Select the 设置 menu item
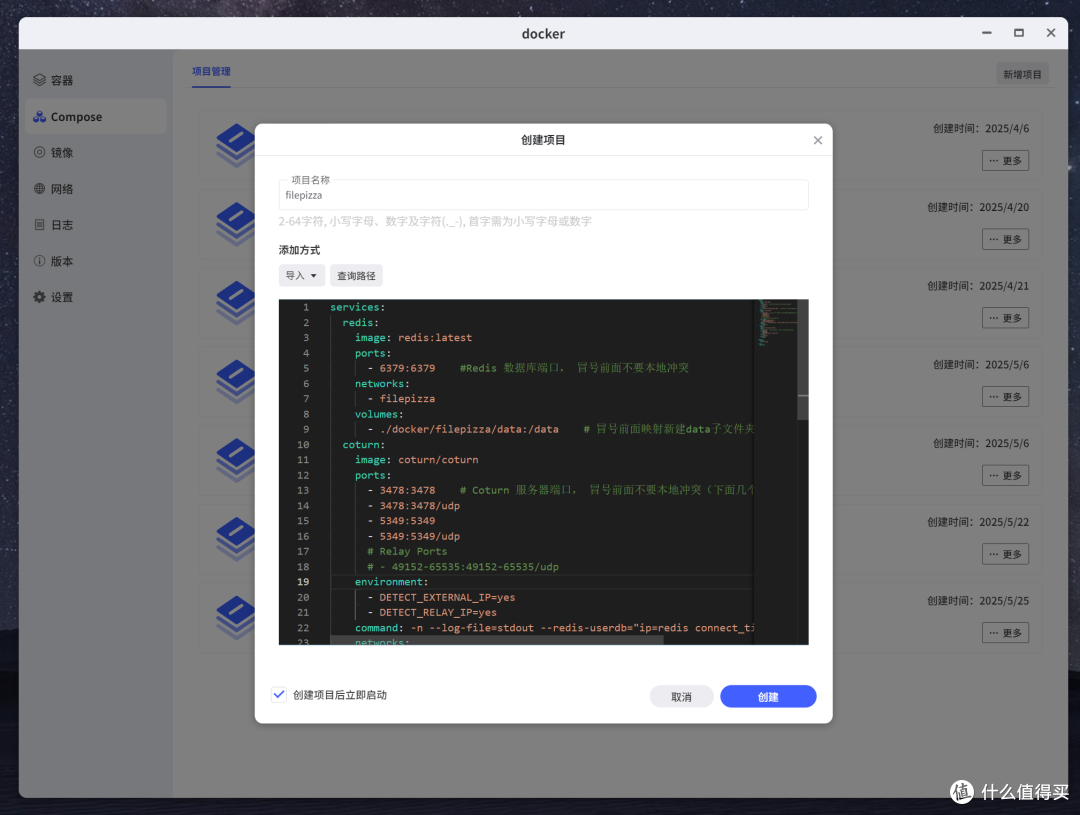Screen dimensions: 1080x815 click(x=96, y=297)
